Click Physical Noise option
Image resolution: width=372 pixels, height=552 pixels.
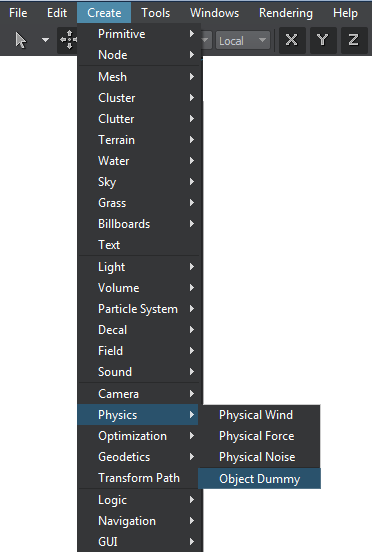(x=259, y=457)
